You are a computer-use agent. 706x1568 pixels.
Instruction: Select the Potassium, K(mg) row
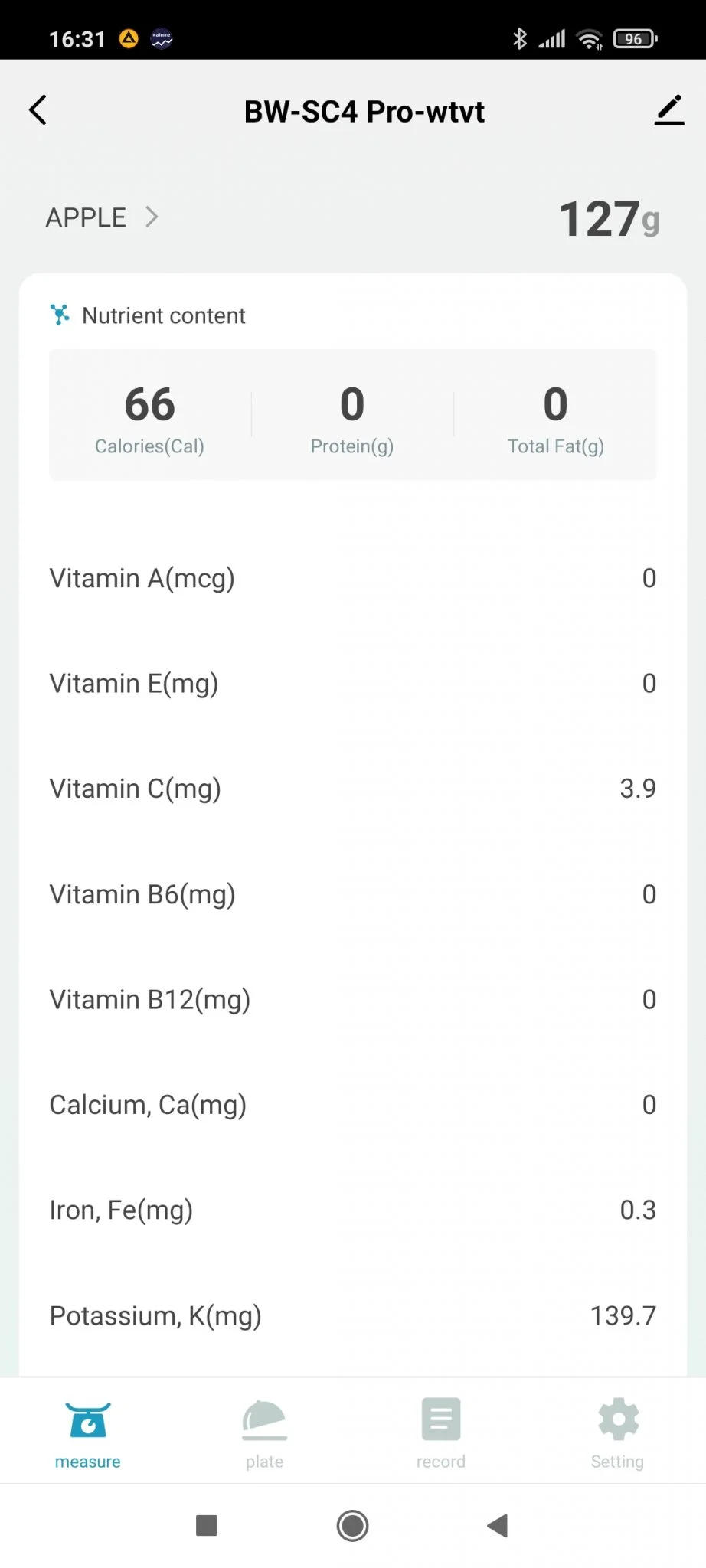352,1315
